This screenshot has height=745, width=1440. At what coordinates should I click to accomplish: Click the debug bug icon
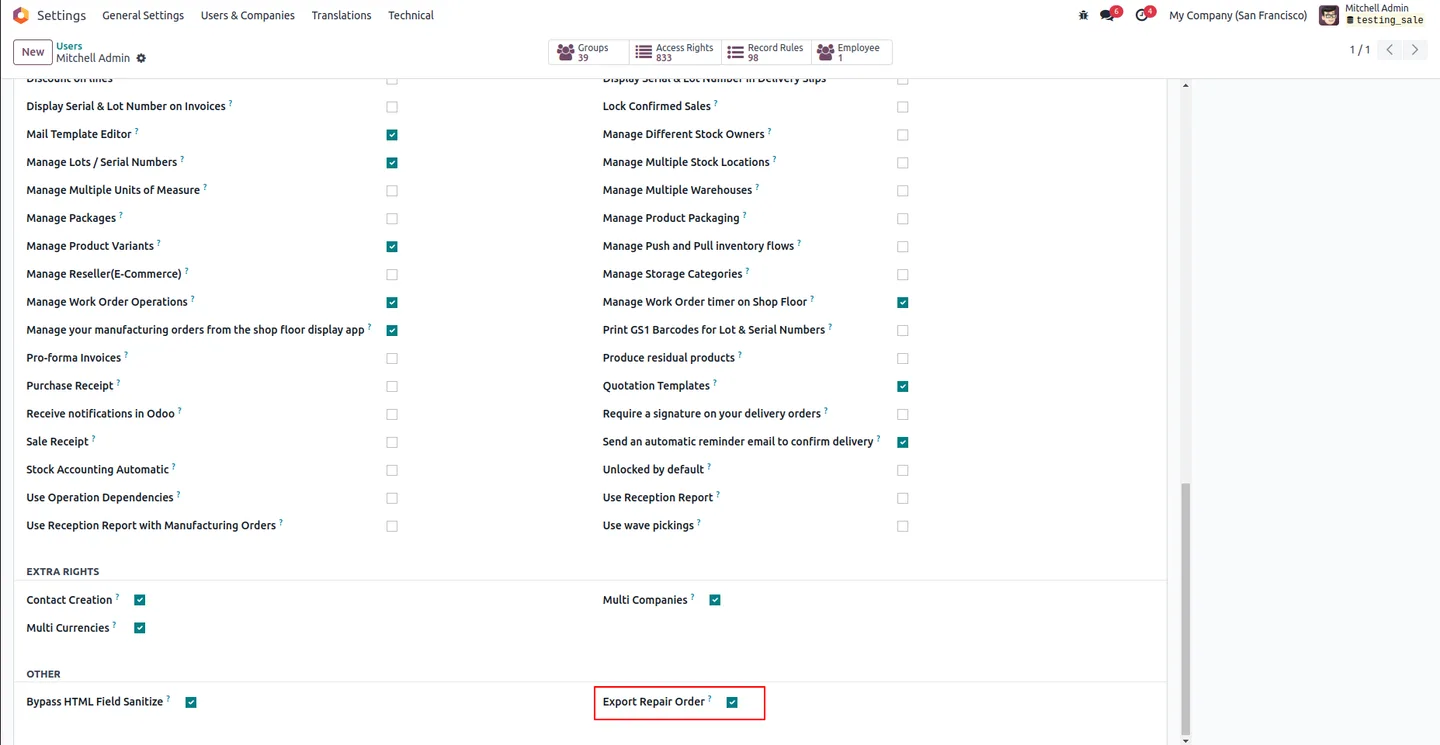click(1083, 15)
